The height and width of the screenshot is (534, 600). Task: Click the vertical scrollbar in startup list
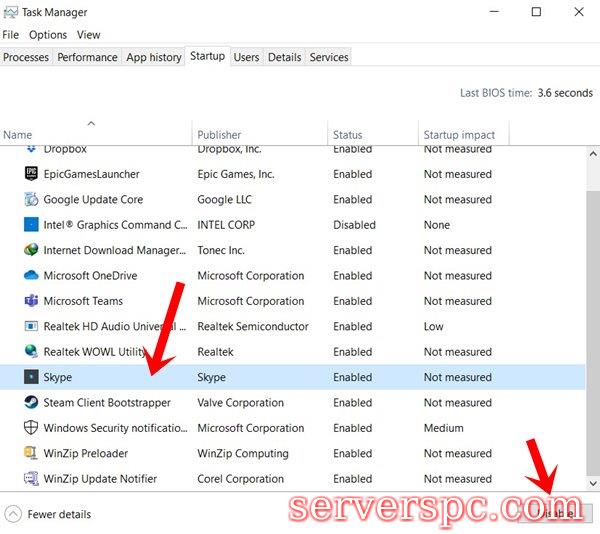coord(591,300)
